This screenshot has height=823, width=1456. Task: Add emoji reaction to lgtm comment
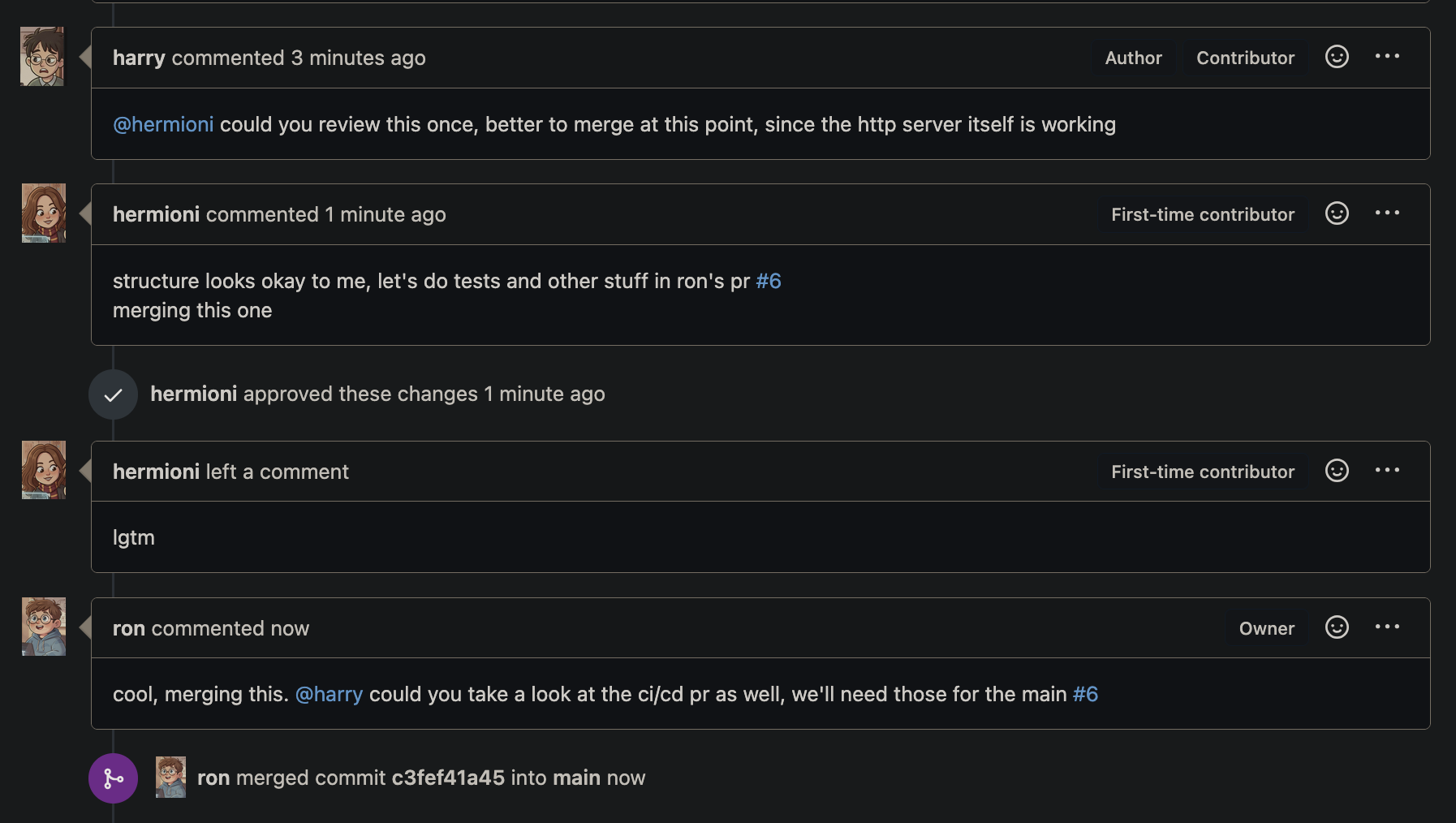[x=1337, y=471]
